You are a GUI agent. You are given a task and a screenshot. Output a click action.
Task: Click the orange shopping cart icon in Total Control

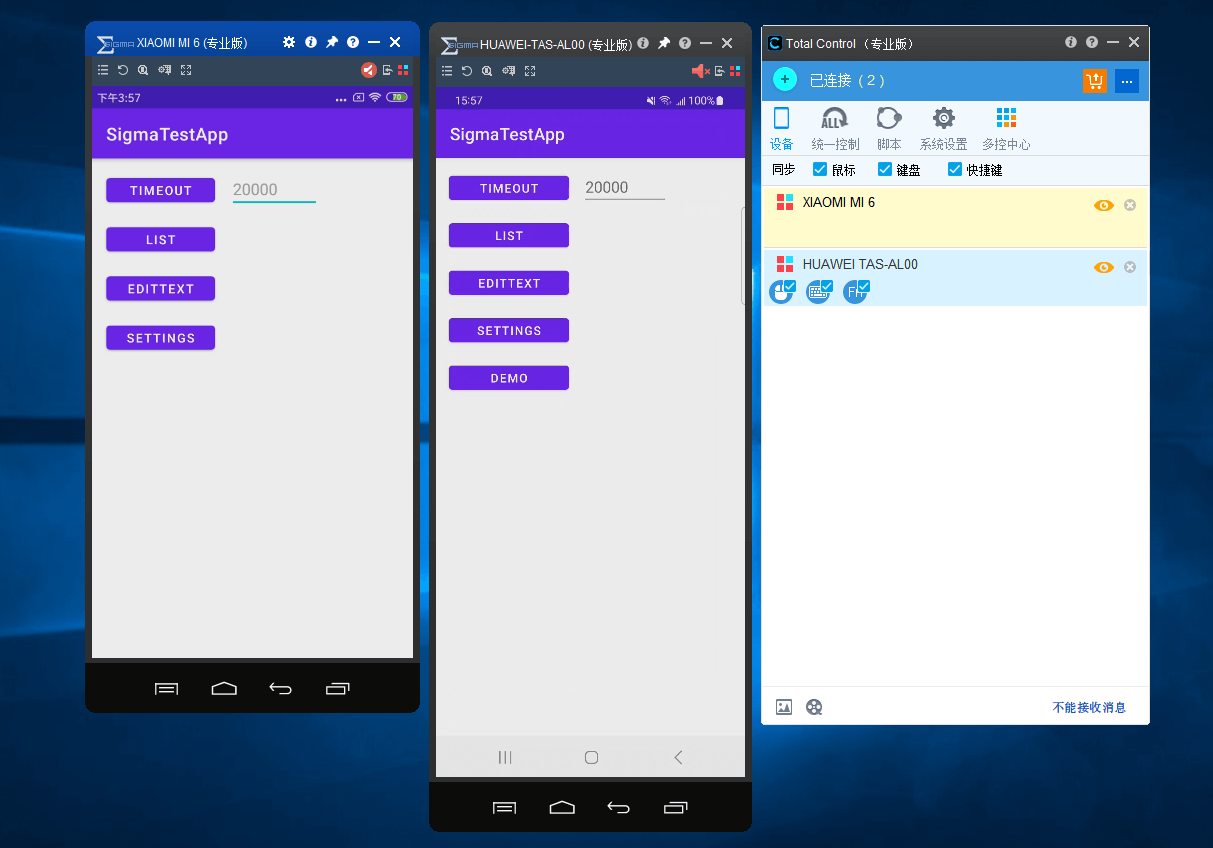click(x=1095, y=81)
